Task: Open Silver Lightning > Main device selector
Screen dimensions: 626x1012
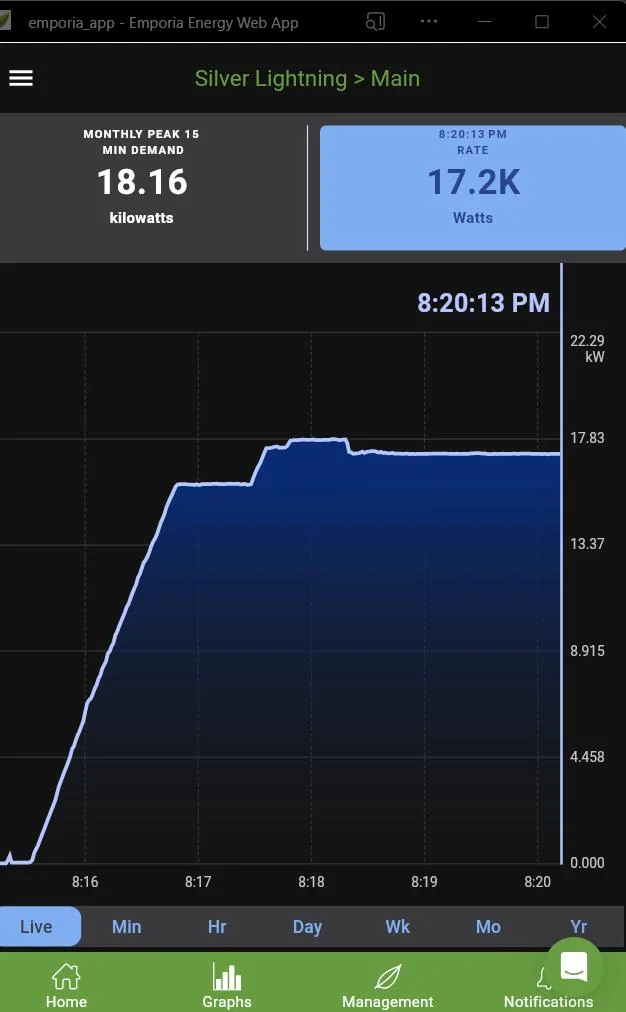Action: (307, 78)
